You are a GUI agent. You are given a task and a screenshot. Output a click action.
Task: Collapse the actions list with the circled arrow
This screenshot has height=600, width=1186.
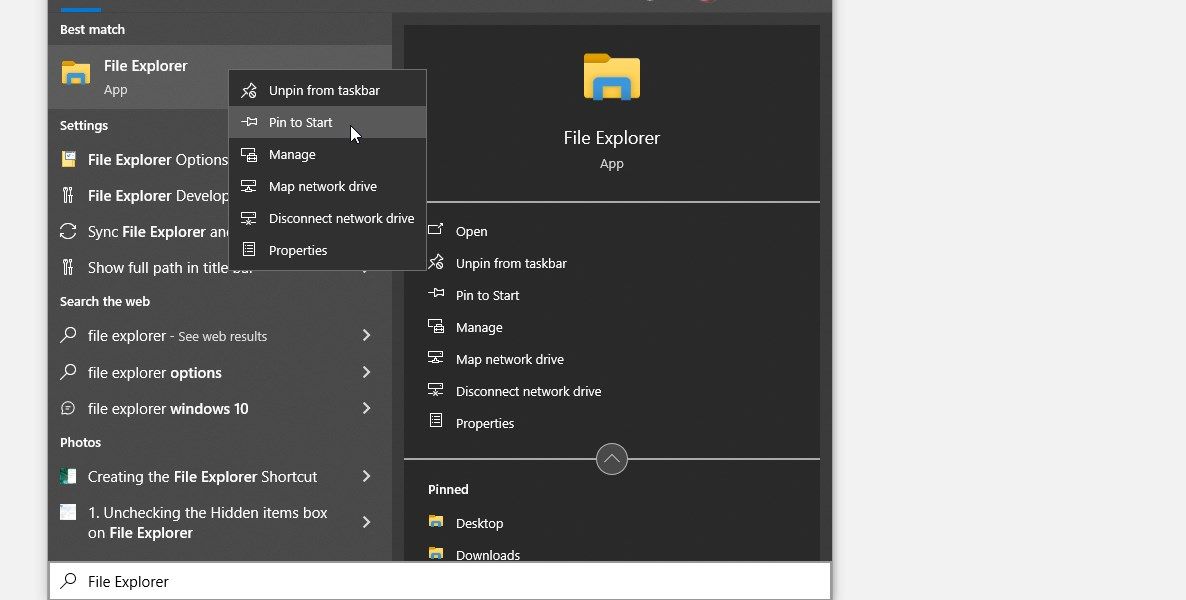click(x=611, y=459)
